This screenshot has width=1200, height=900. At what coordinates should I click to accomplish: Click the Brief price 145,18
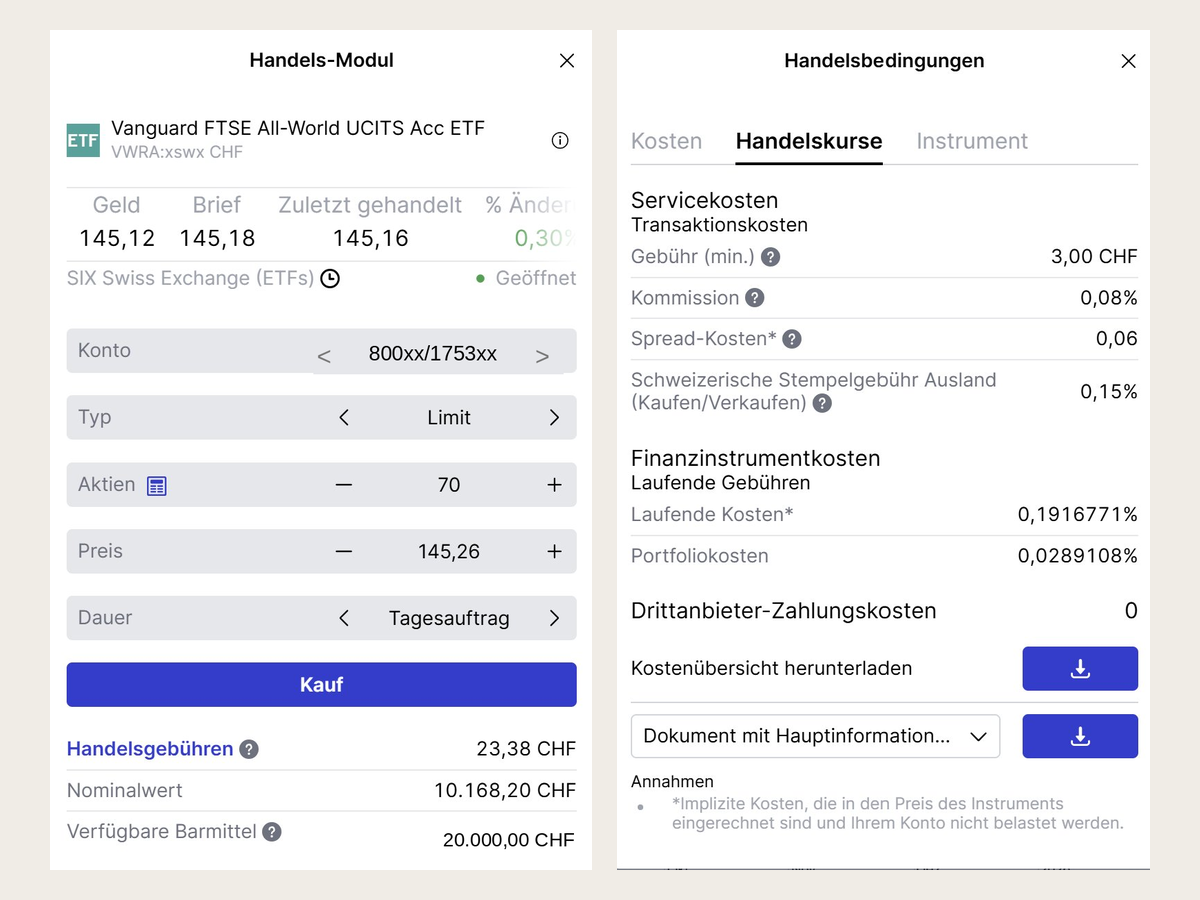click(218, 238)
